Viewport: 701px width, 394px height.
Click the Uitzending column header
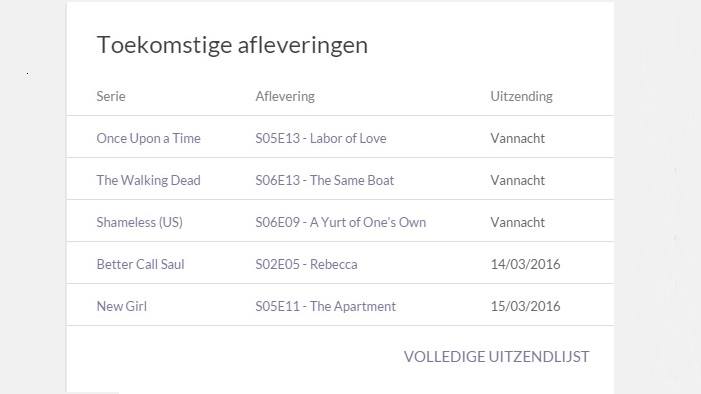[521, 96]
